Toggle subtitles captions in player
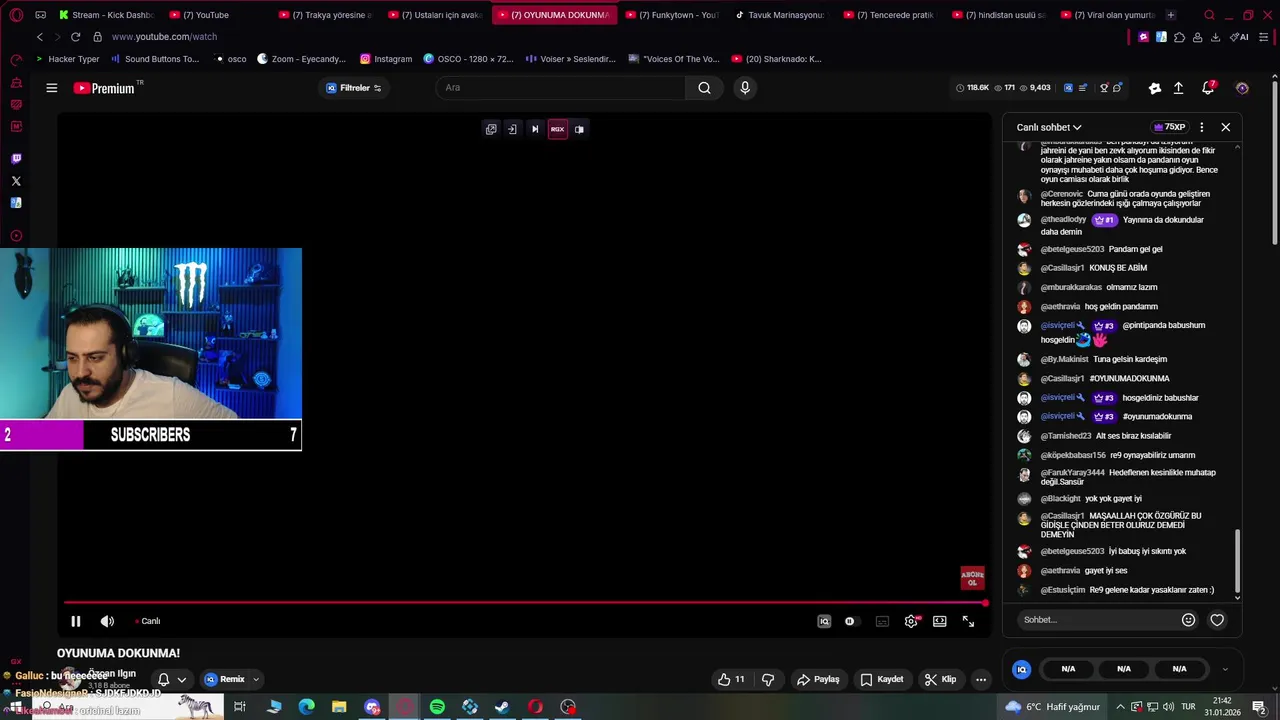Screen dimensions: 1280x720 (882, 621)
